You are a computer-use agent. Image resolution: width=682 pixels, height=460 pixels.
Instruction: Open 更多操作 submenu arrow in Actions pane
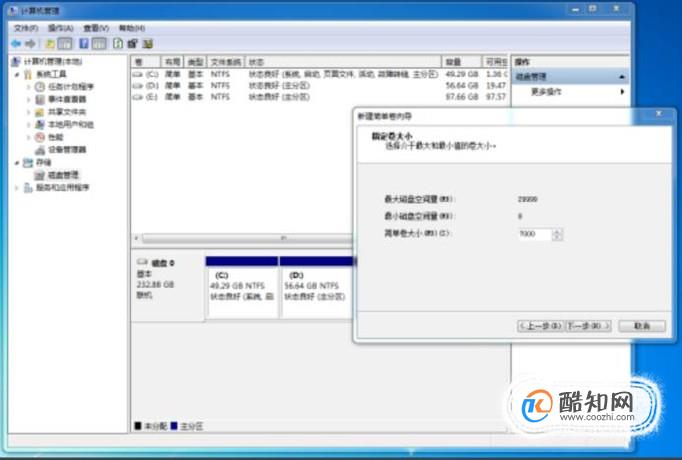(622, 92)
